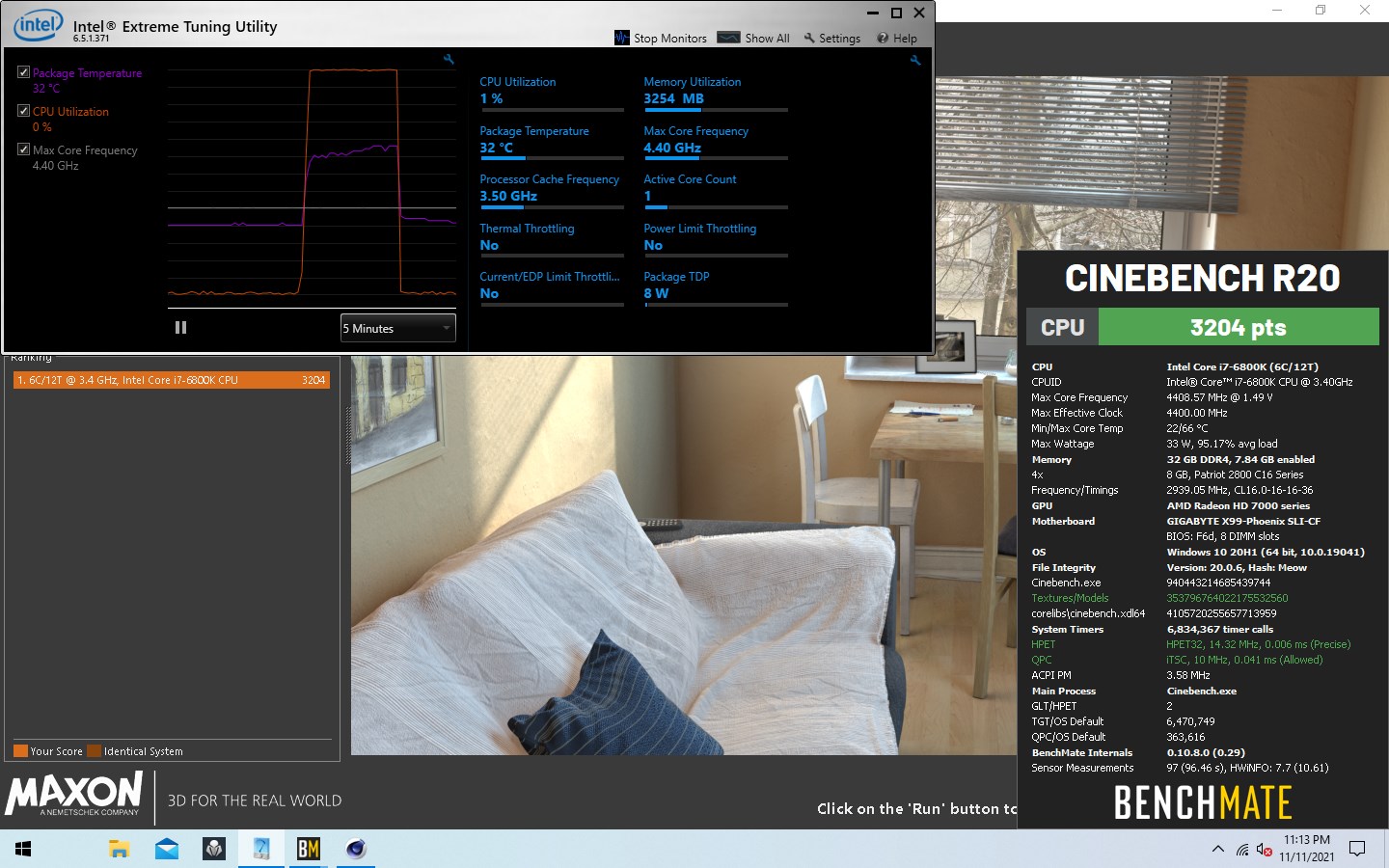Click wrench icon above the graph panel
The width and height of the screenshot is (1389, 868).
pyautogui.click(x=449, y=60)
